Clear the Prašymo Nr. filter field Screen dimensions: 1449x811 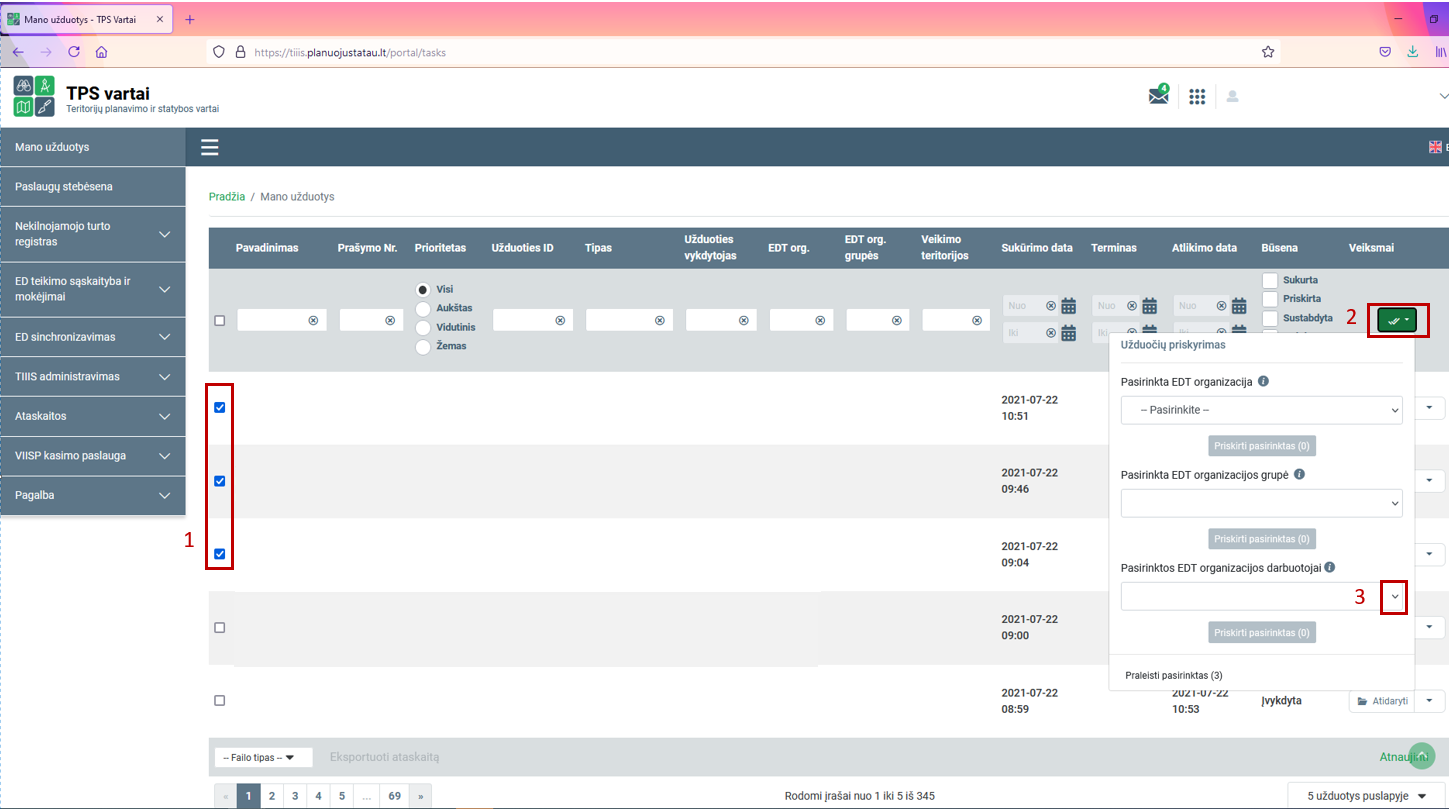pyautogui.click(x=390, y=320)
